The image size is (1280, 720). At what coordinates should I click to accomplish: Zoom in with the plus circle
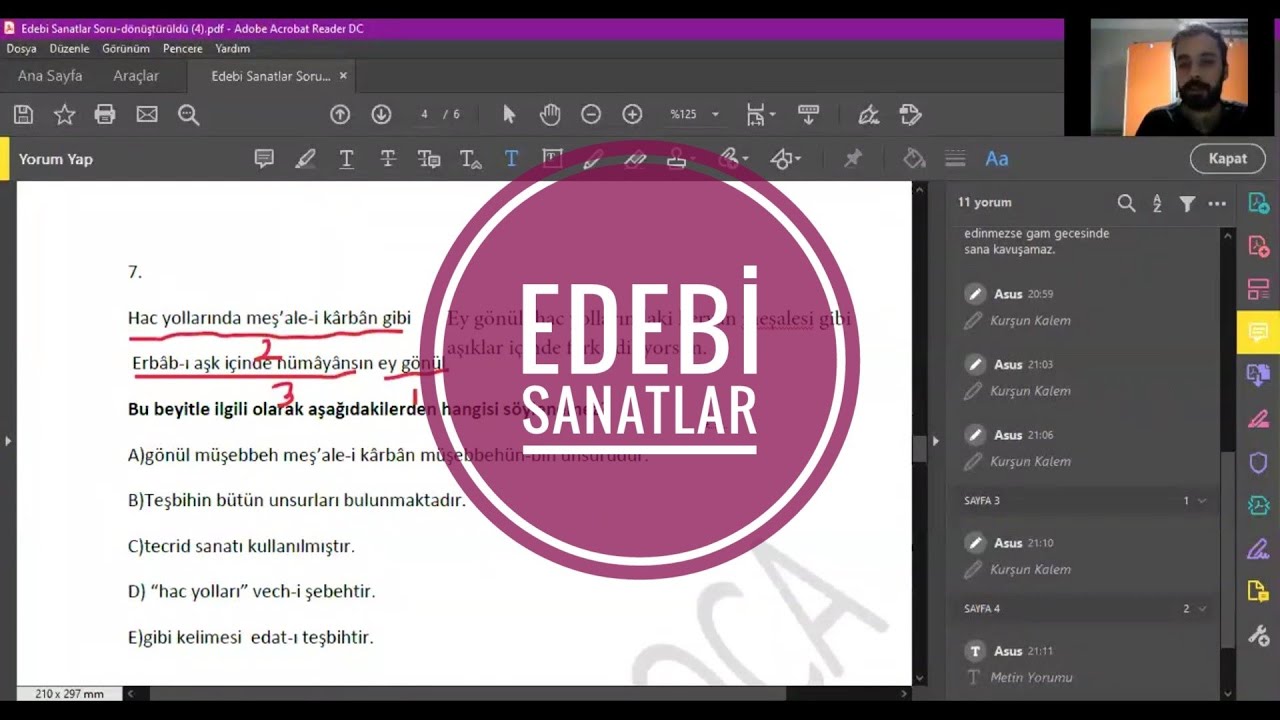coord(632,115)
